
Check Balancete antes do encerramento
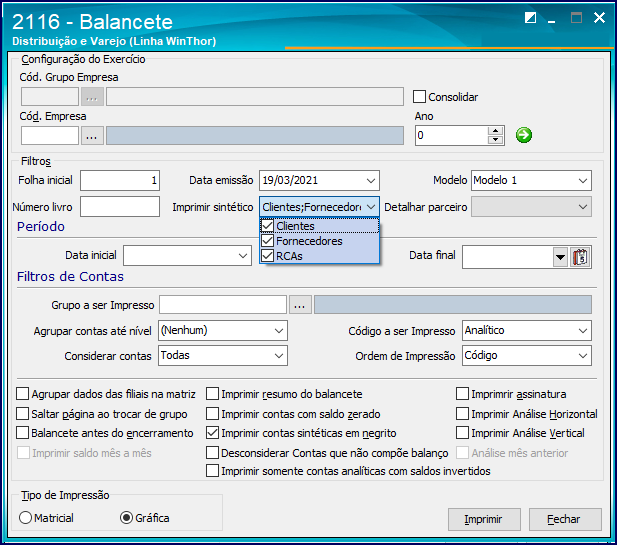[22, 433]
